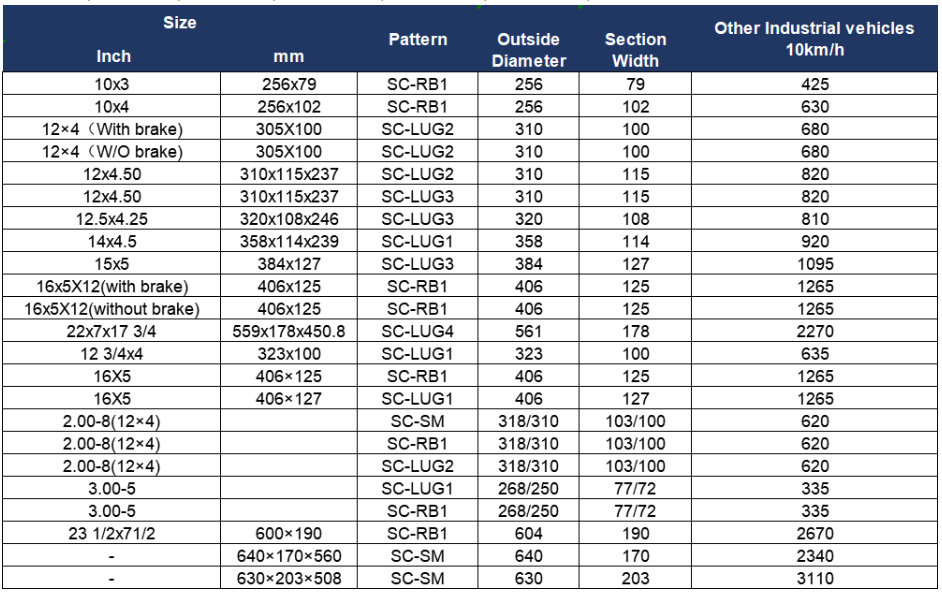Select the 12×4 (W/O brake) cell
This screenshot has width=942, height=592.
coord(112,151)
